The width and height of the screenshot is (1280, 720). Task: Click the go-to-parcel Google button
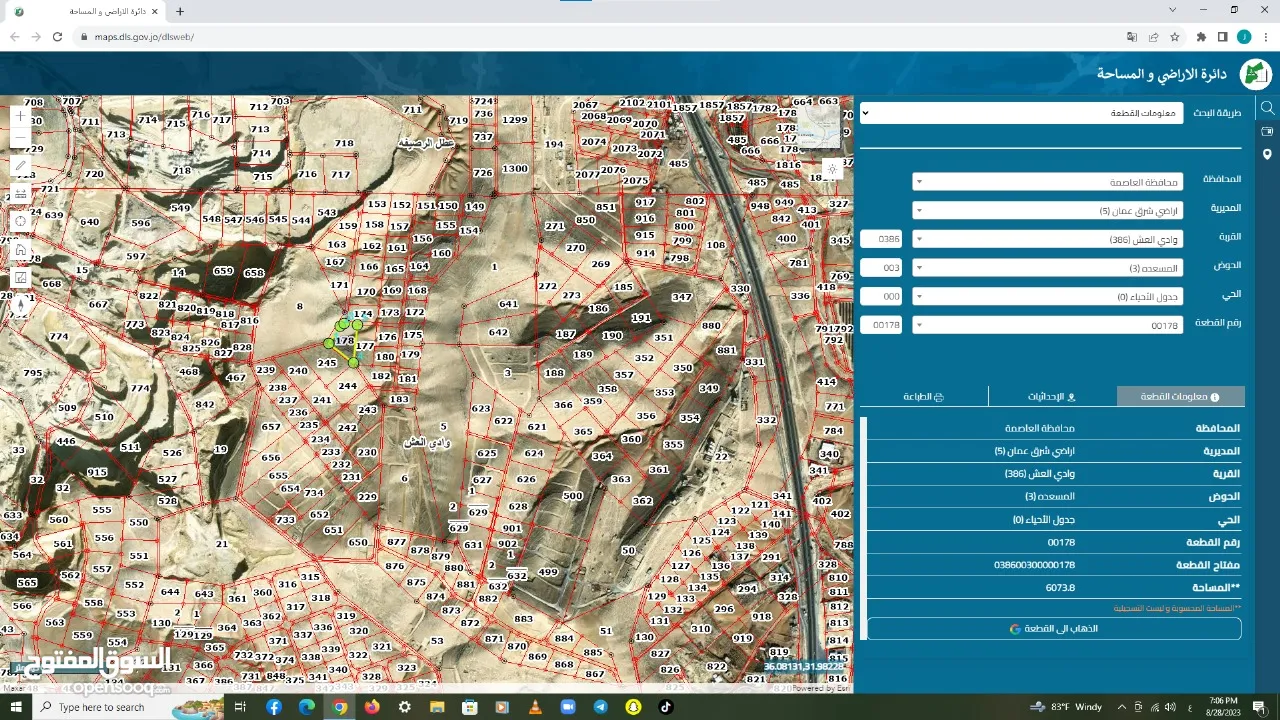point(1053,628)
